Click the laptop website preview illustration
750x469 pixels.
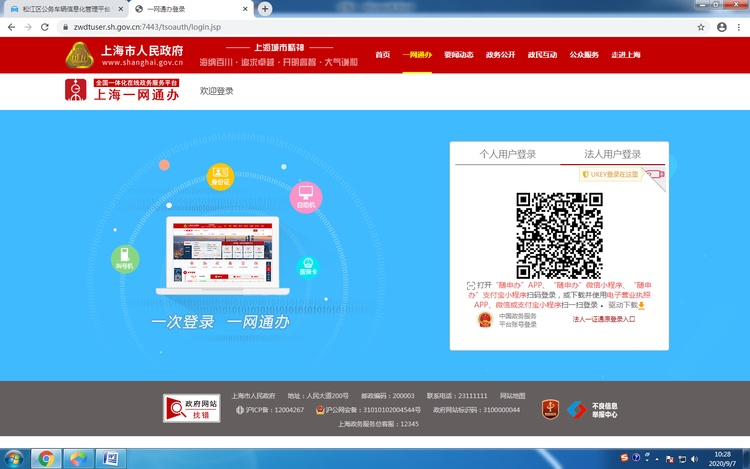pyautogui.click(x=223, y=256)
